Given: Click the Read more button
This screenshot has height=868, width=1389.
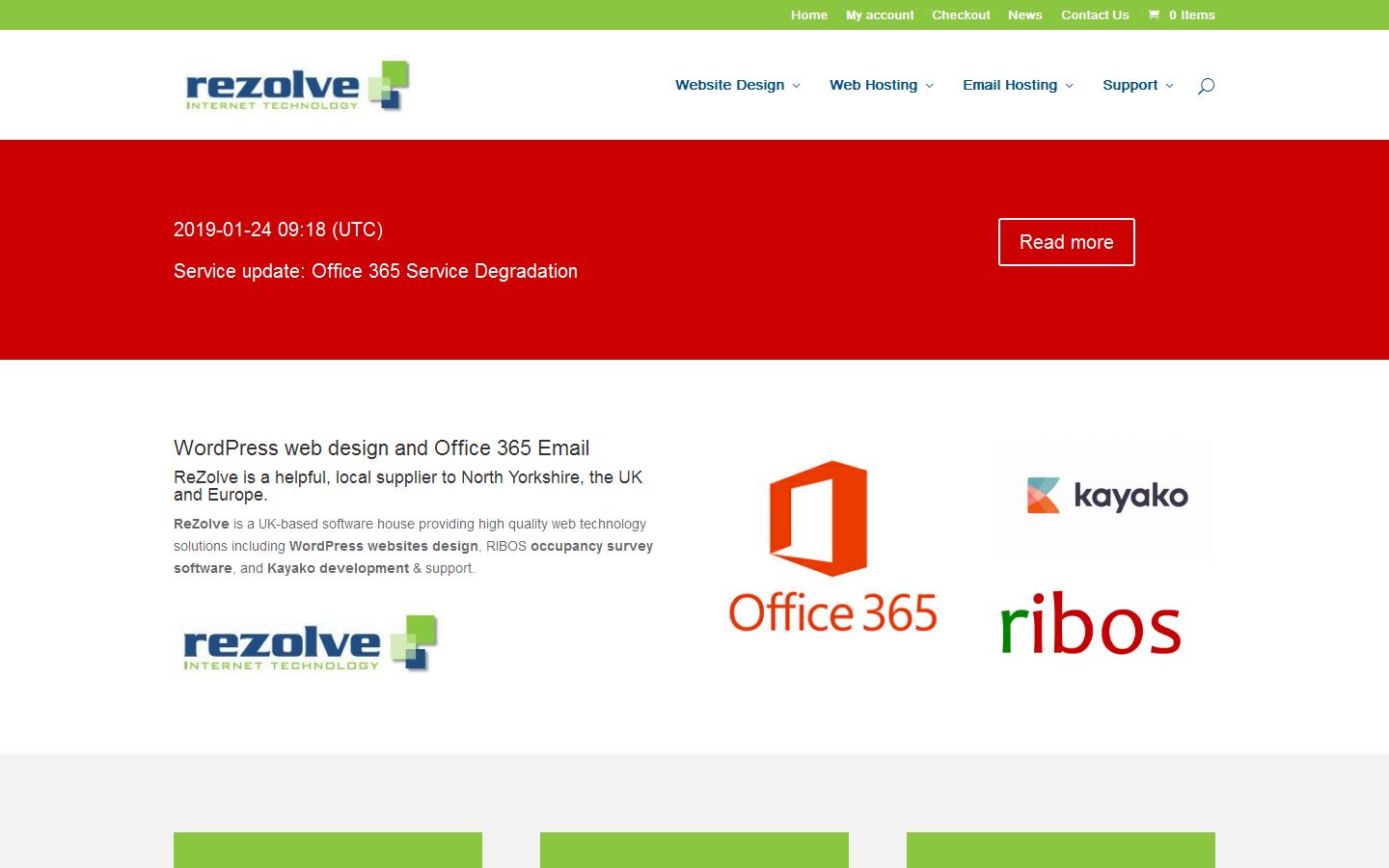Looking at the screenshot, I should click(x=1066, y=242).
